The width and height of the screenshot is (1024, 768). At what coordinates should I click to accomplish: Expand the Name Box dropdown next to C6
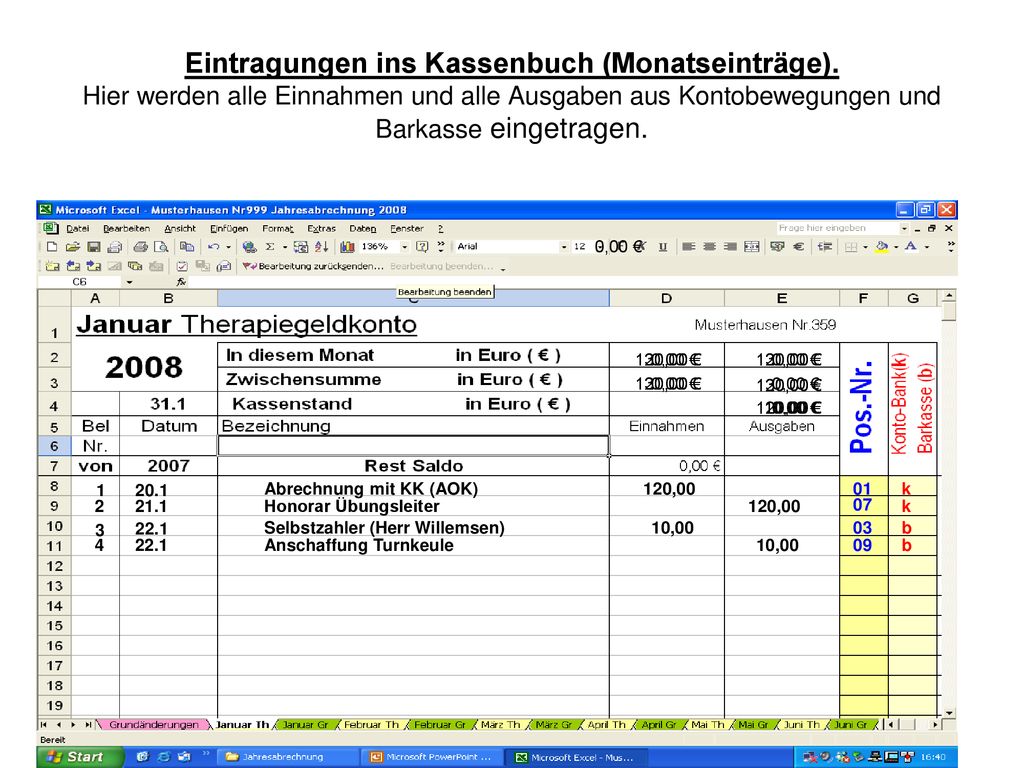pos(129,282)
